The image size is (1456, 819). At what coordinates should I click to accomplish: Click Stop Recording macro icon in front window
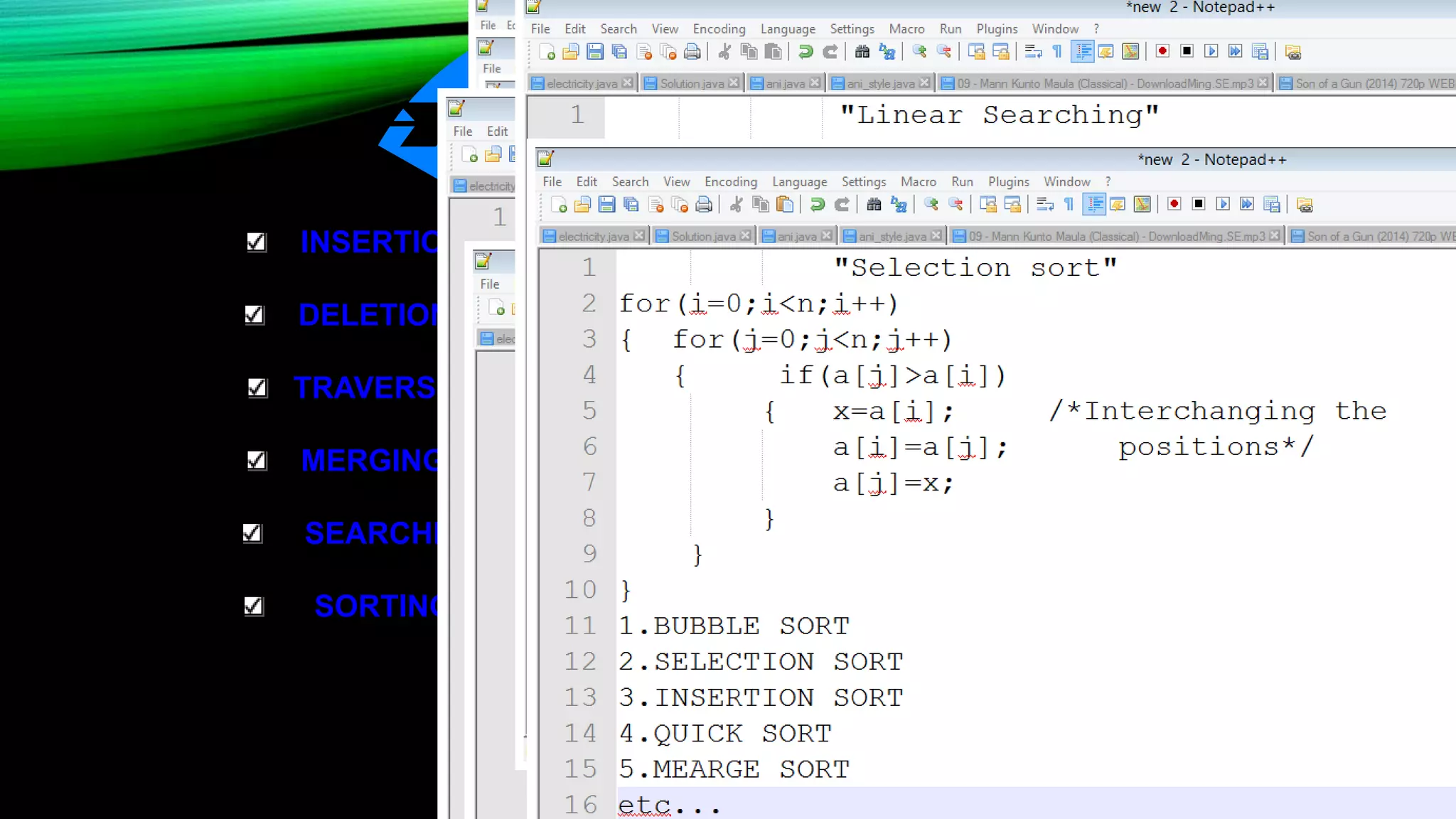coord(1199,205)
